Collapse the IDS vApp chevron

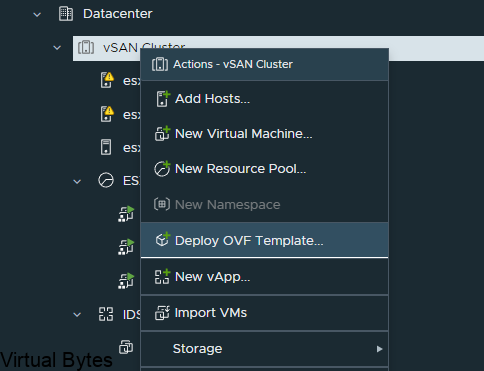[77, 315]
